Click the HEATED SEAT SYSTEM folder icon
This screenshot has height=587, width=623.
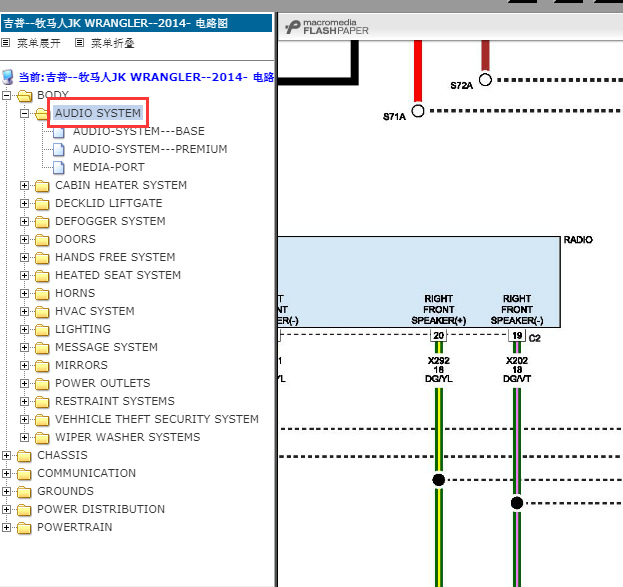[x=42, y=275]
